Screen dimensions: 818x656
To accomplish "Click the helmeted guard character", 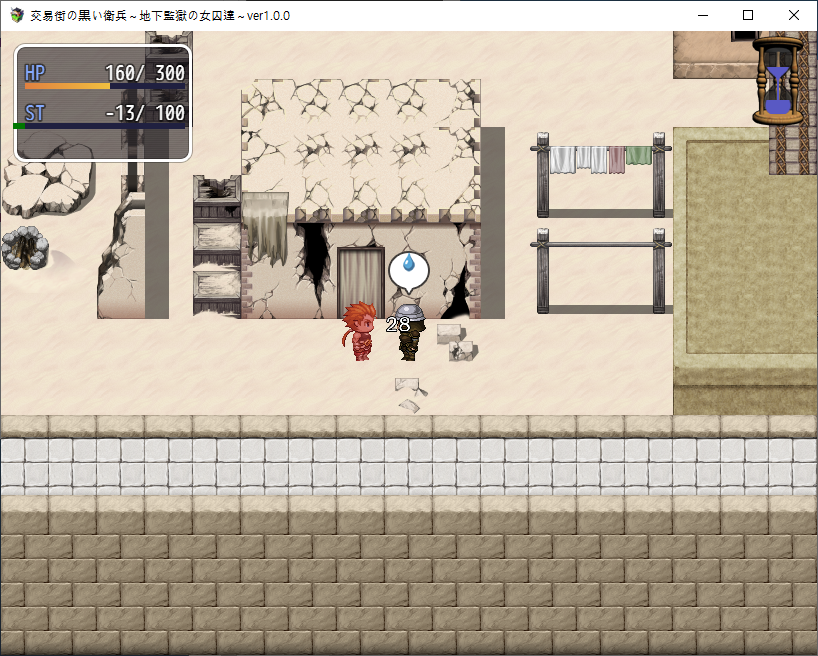I will point(411,332).
